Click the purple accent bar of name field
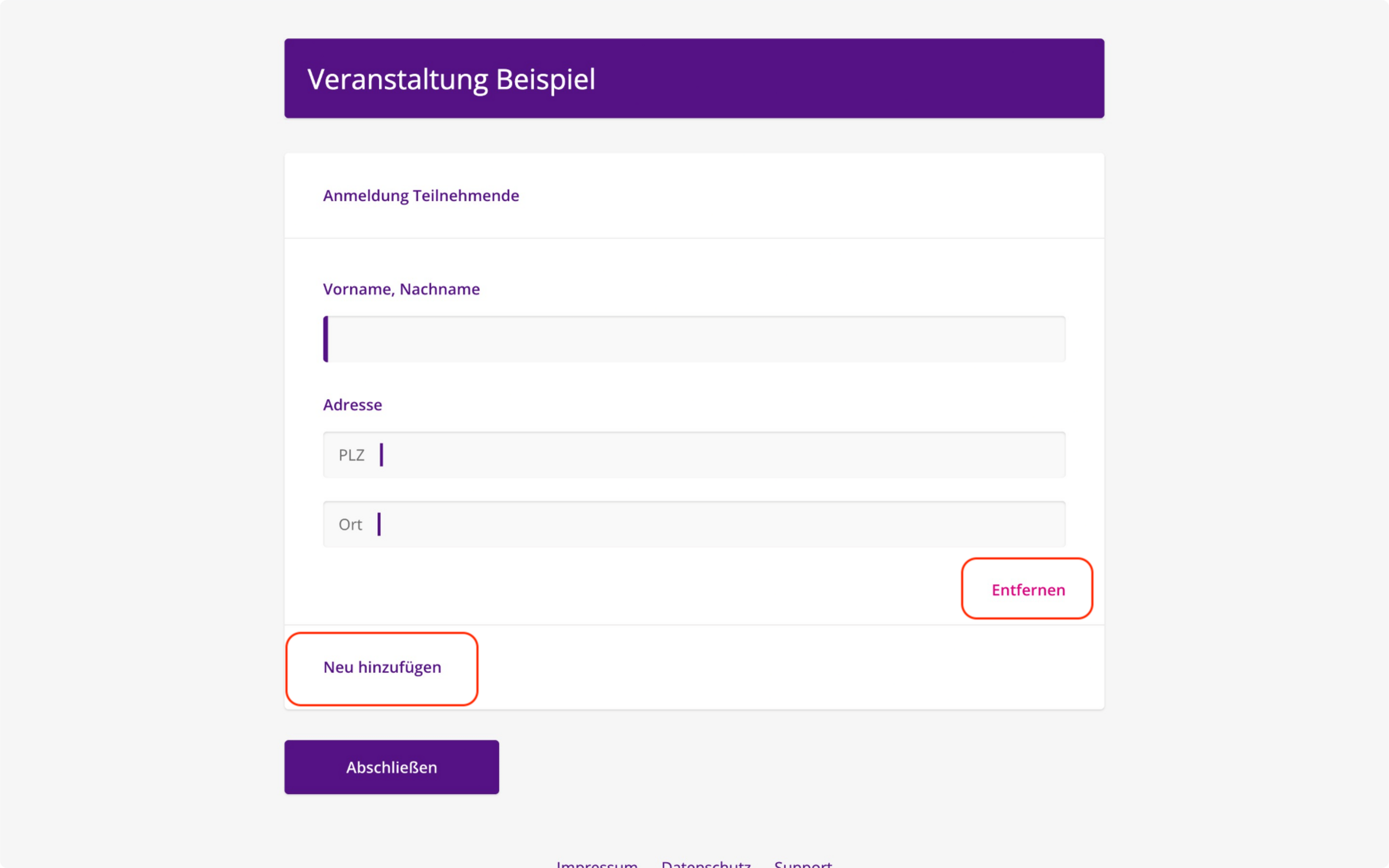Viewport: 1389px width, 868px height. click(326, 339)
